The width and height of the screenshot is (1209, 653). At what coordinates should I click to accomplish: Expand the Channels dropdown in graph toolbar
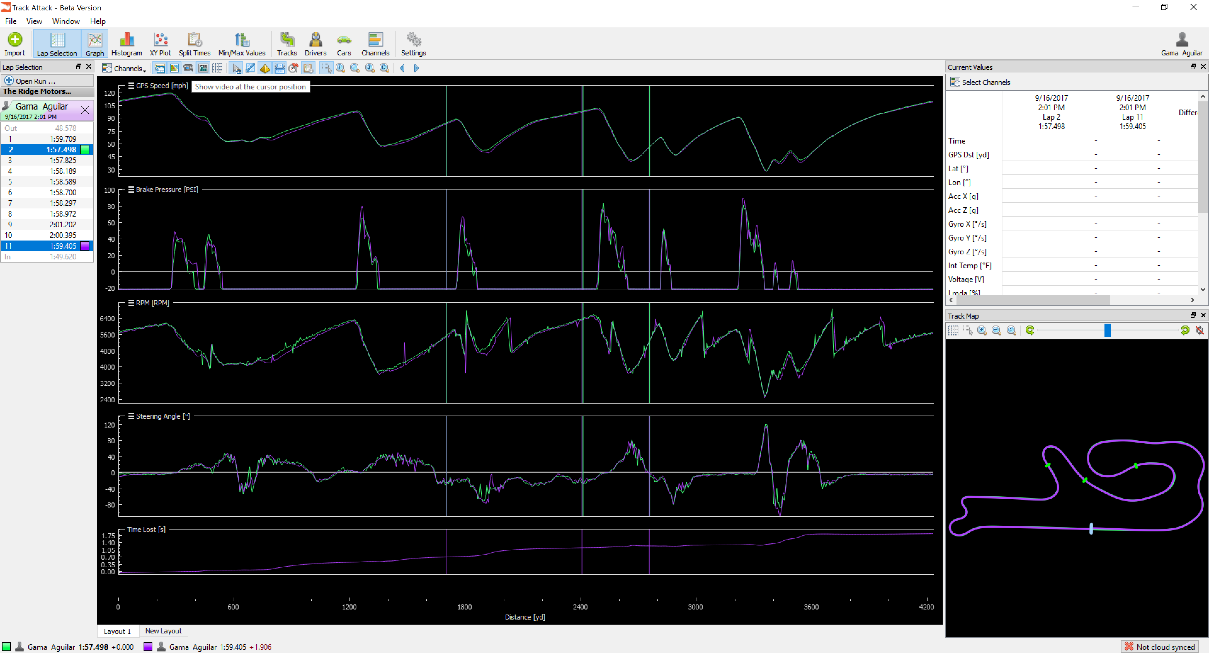coord(124,68)
